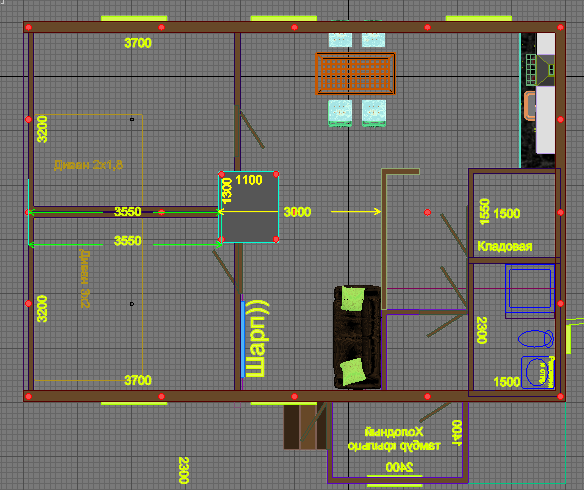Click the "1500" label at bathroom bottom
The height and width of the screenshot is (490, 584).
(507, 382)
